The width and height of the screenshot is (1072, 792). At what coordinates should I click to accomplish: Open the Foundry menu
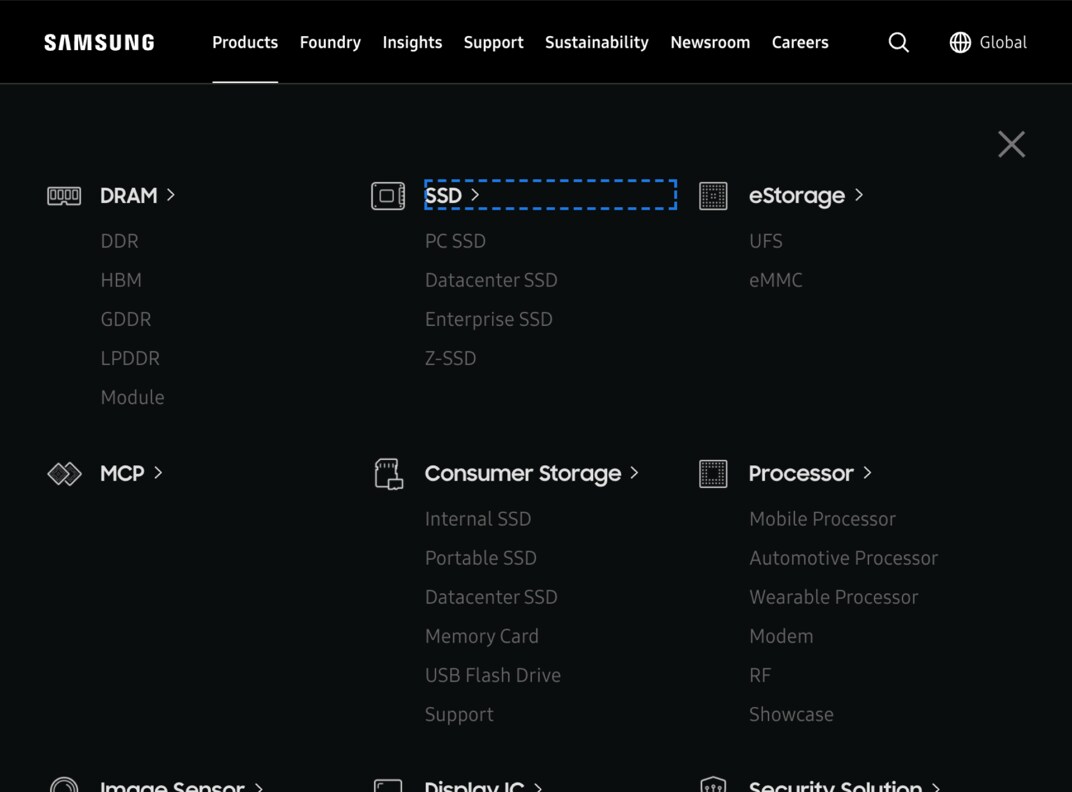click(x=330, y=42)
